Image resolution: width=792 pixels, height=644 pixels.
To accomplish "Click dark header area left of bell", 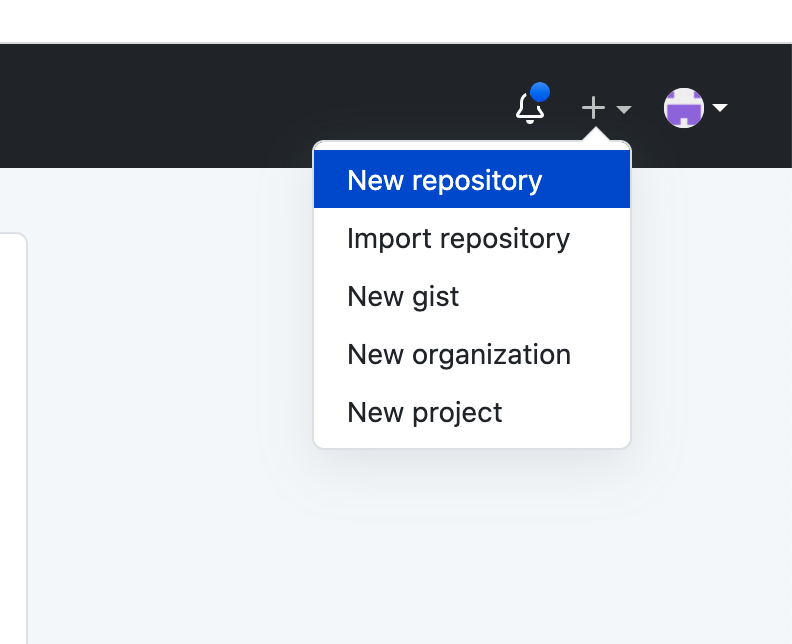I will (250, 106).
